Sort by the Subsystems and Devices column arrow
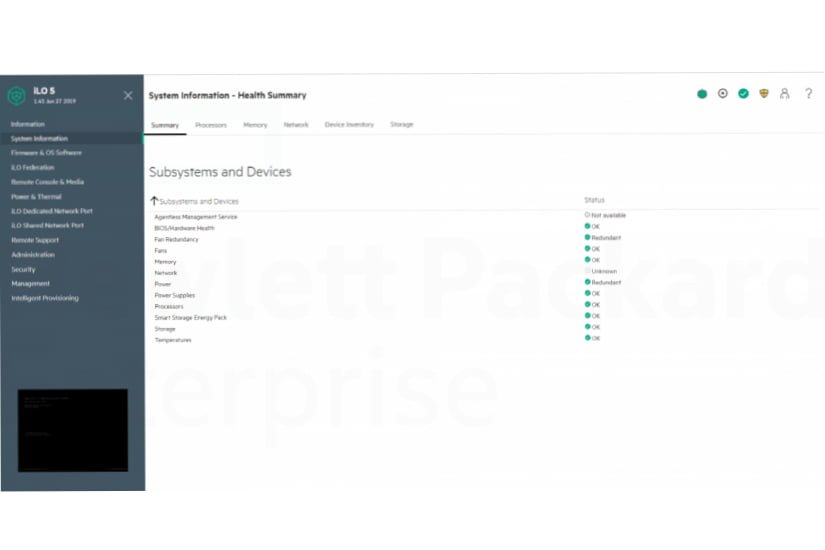The height and width of the screenshot is (550, 825). tap(154, 201)
